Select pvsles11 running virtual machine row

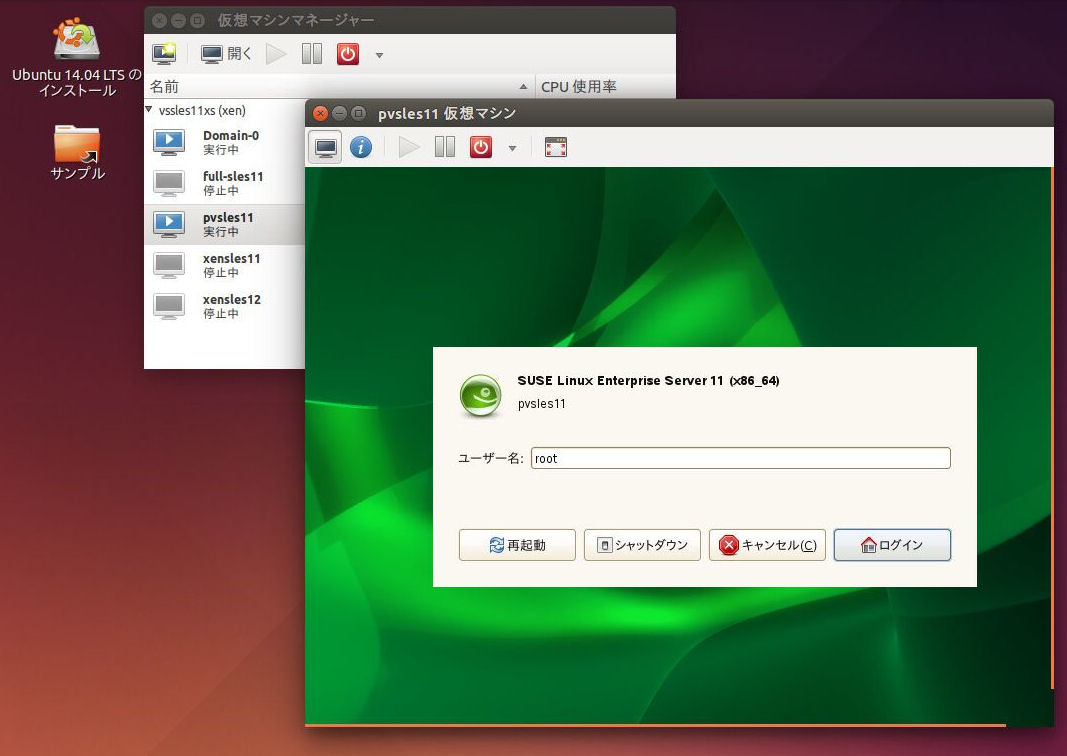[225, 224]
